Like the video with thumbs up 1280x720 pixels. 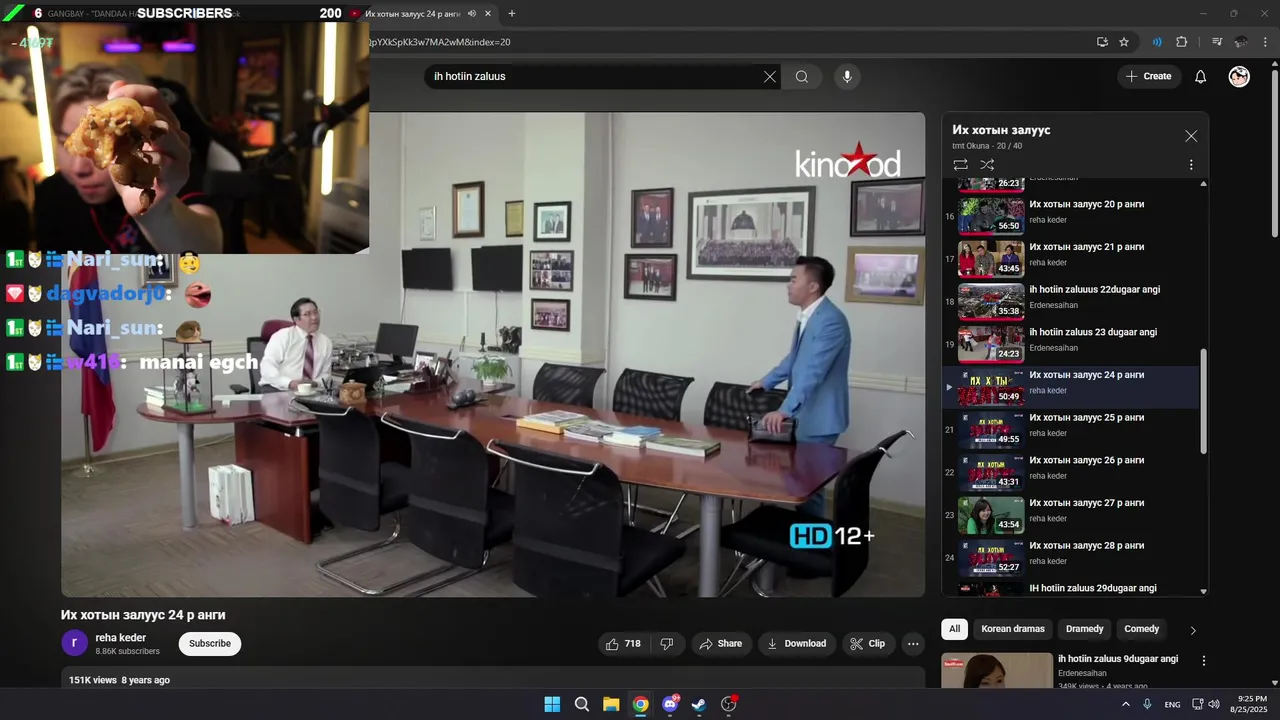coord(622,644)
